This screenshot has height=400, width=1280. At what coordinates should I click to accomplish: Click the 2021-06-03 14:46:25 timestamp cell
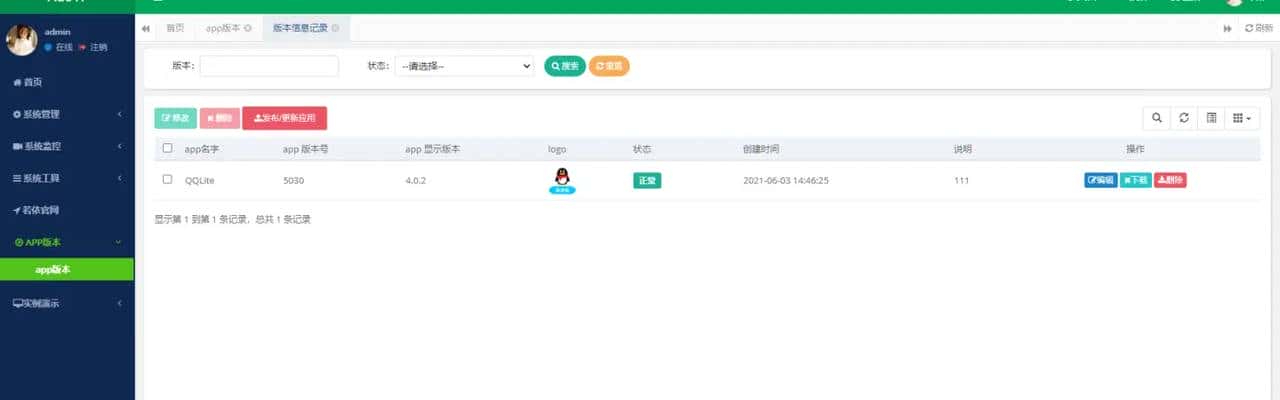(x=786, y=181)
